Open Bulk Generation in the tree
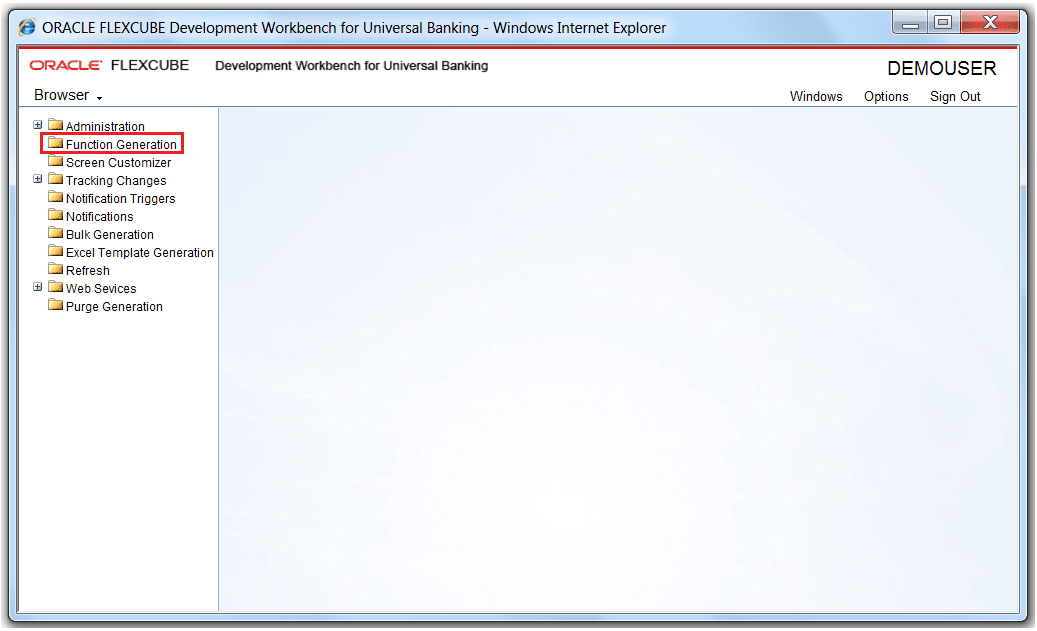The width and height of the screenshot is (1037, 631). coord(110,235)
